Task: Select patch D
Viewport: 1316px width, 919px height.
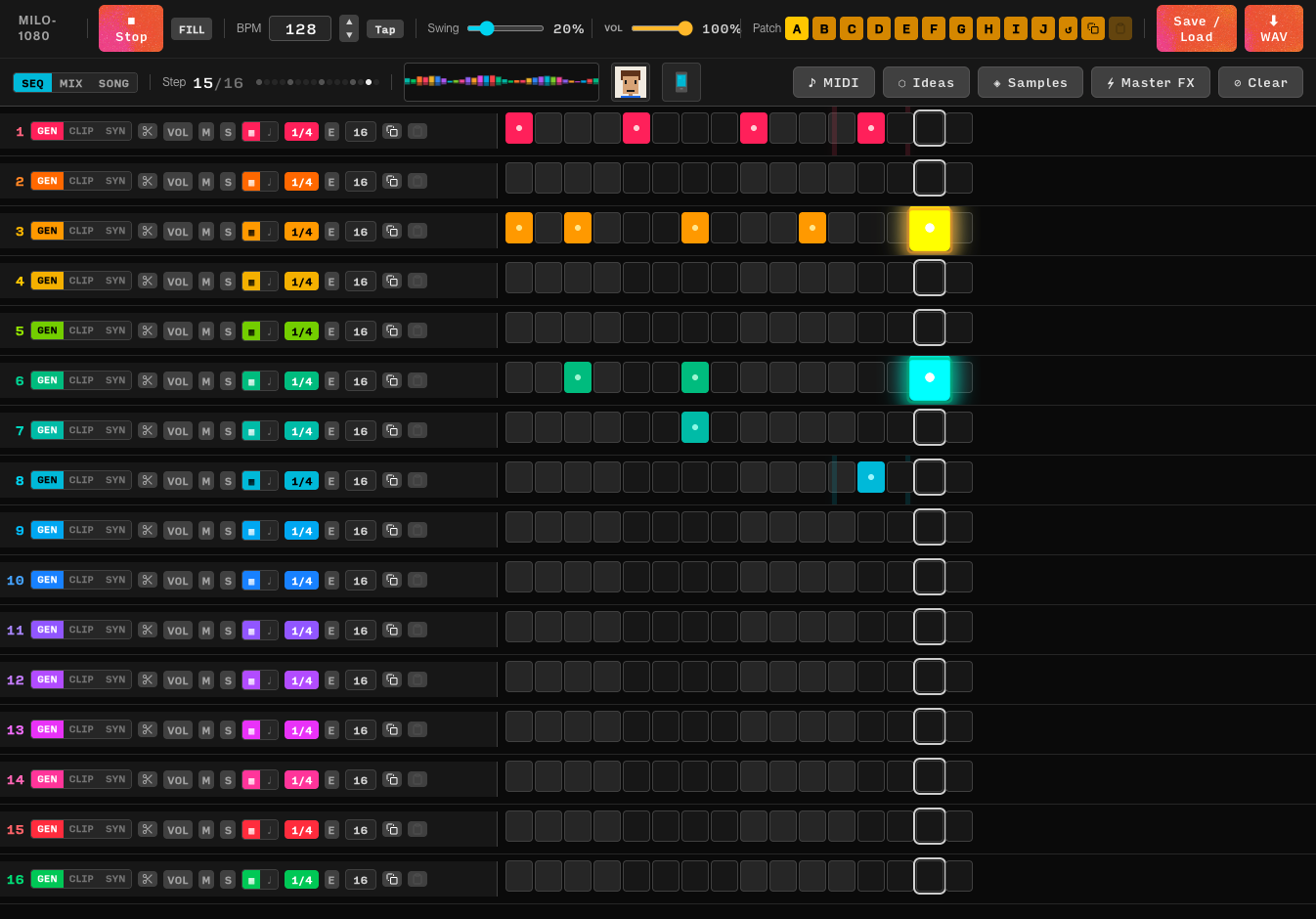Action: click(879, 29)
